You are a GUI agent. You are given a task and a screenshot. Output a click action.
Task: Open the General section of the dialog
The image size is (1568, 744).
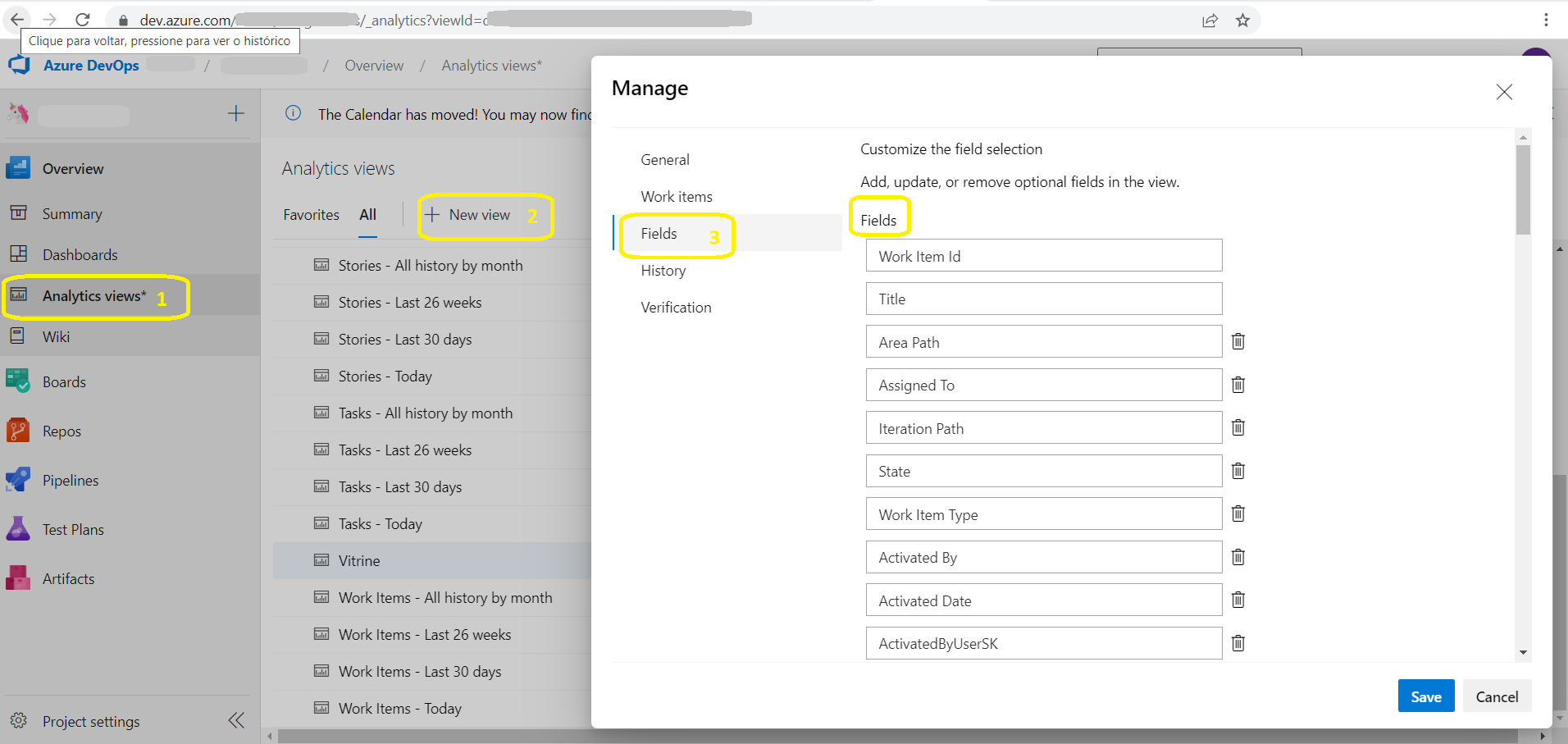pyautogui.click(x=664, y=159)
